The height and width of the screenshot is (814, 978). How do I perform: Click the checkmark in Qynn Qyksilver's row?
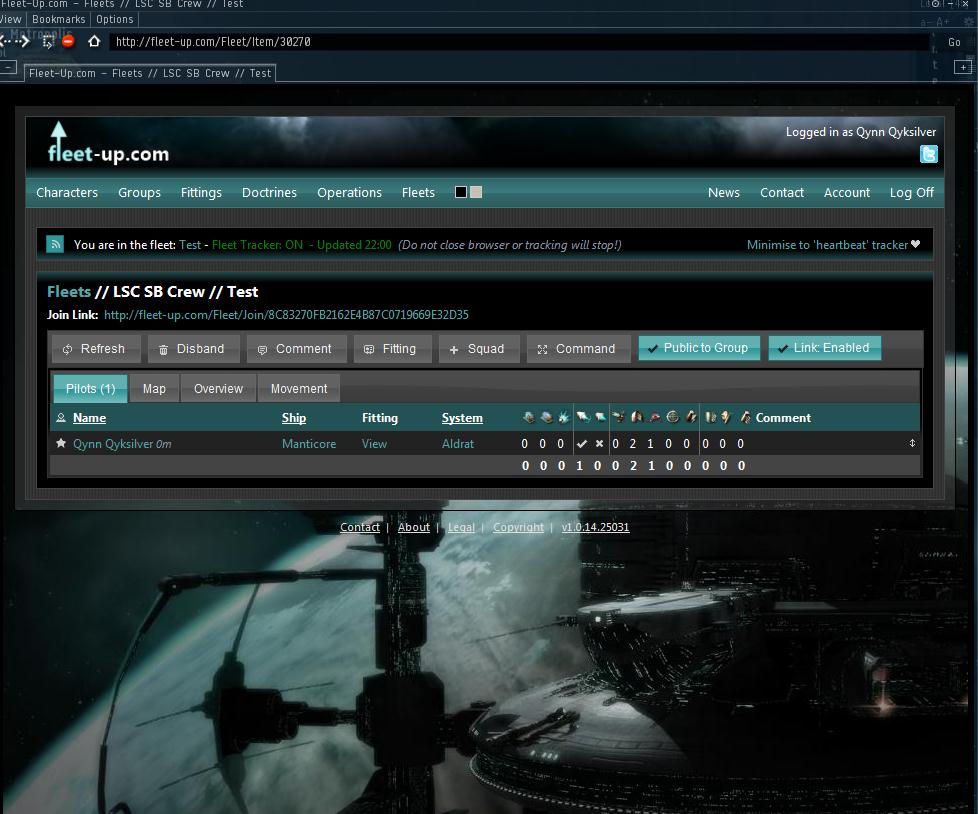click(x=581, y=443)
